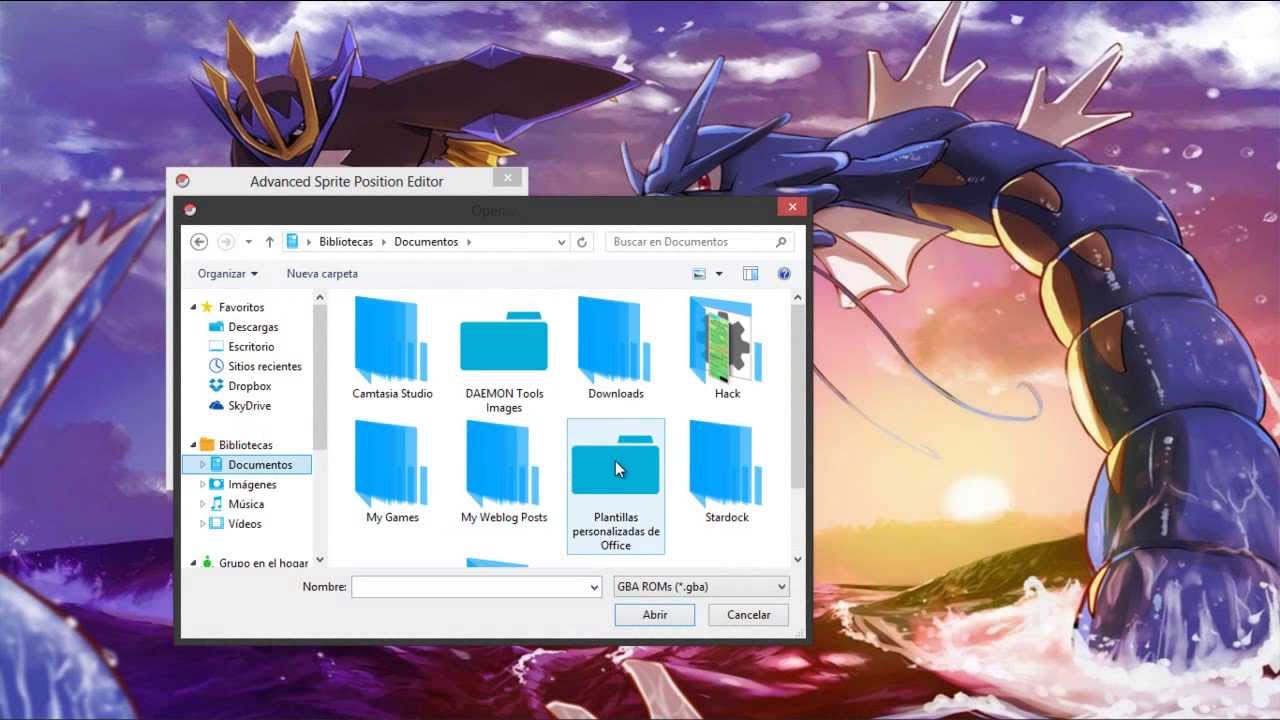Image resolution: width=1280 pixels, height=720 pixels.
Task: Show the preview pane
Action: pyautogui.click(x=751, y=274)
